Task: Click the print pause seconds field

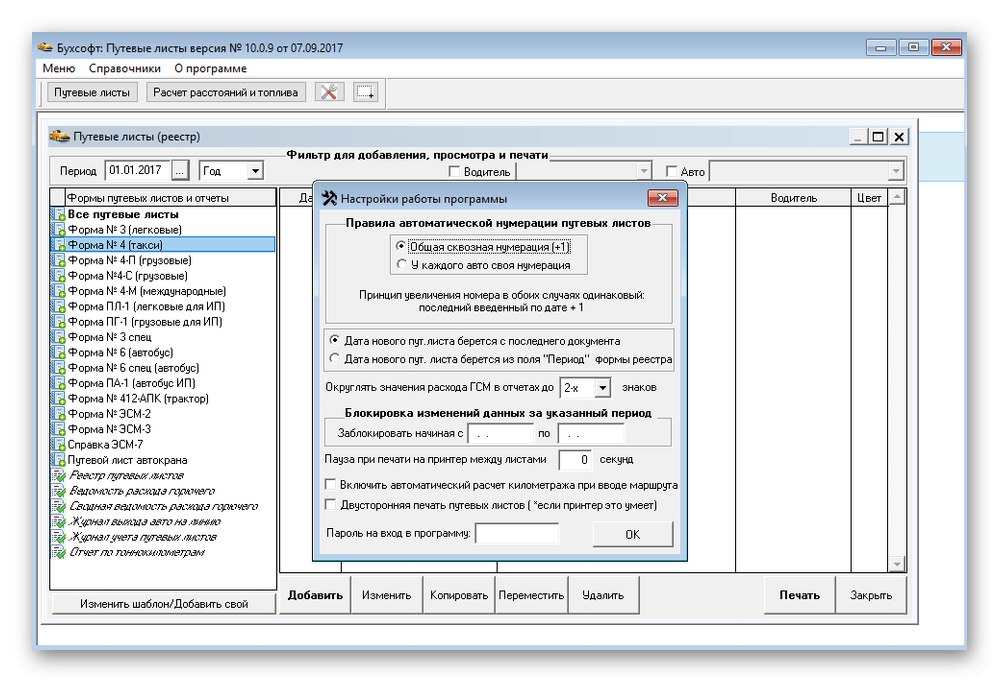Action: [x=575, y=460]
